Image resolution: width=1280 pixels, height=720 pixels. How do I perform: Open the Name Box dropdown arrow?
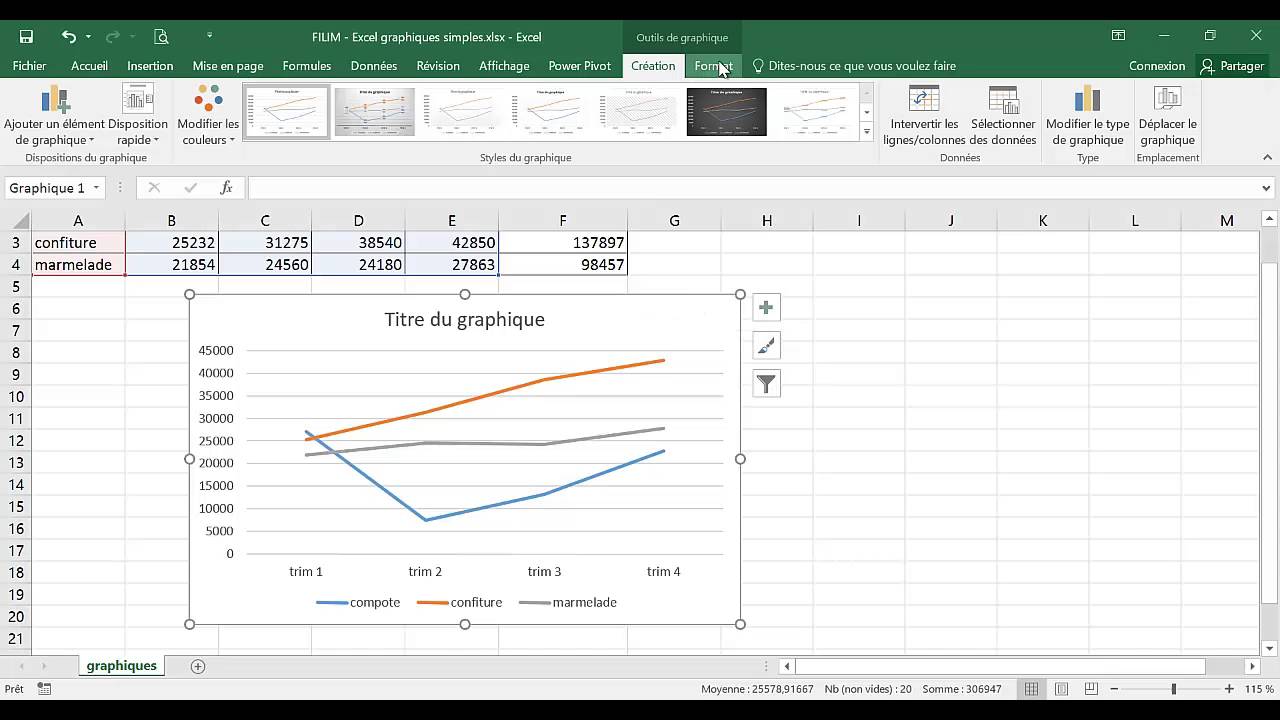point(97,188)
